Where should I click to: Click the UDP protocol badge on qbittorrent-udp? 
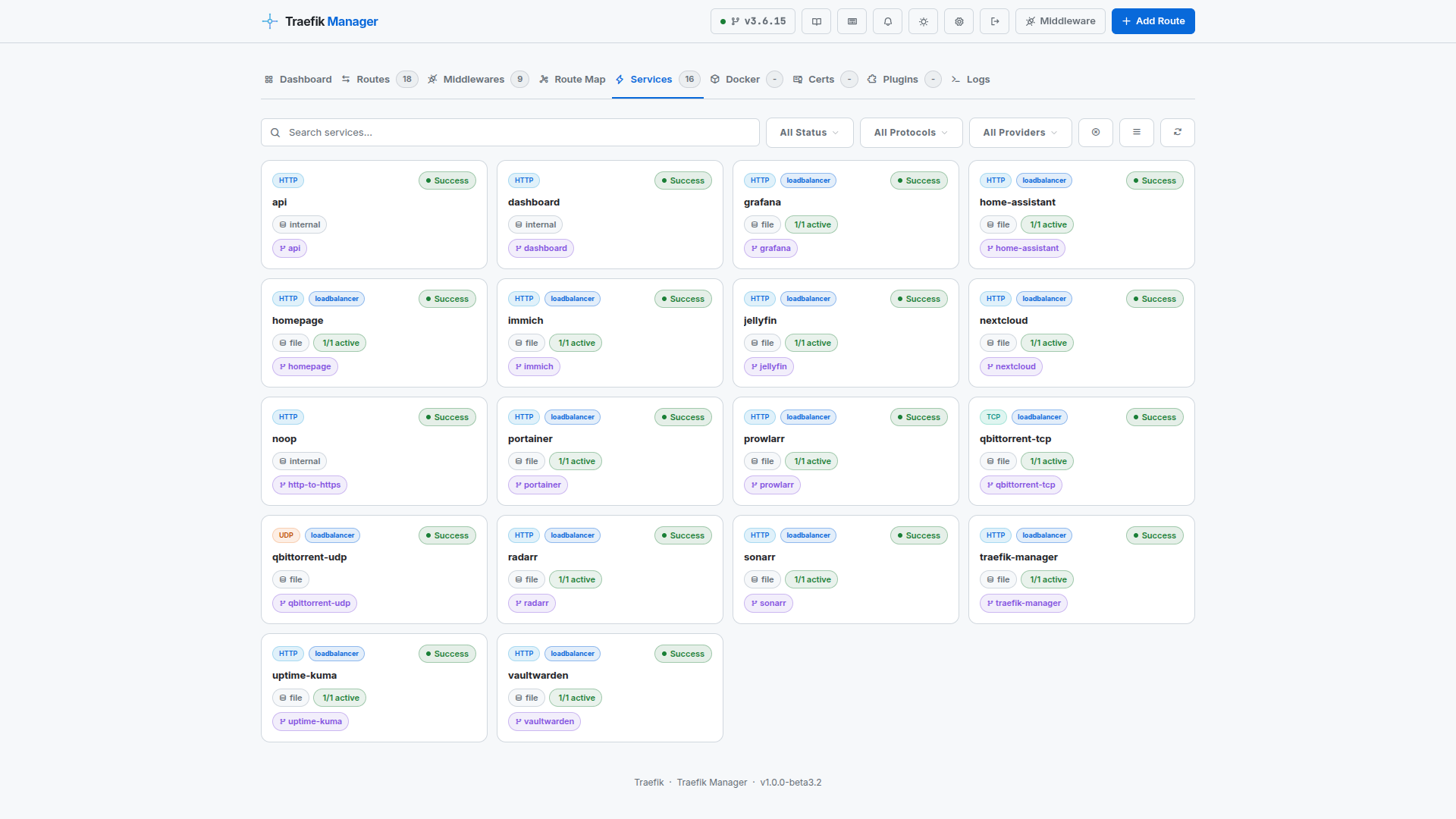click(286, 535)
